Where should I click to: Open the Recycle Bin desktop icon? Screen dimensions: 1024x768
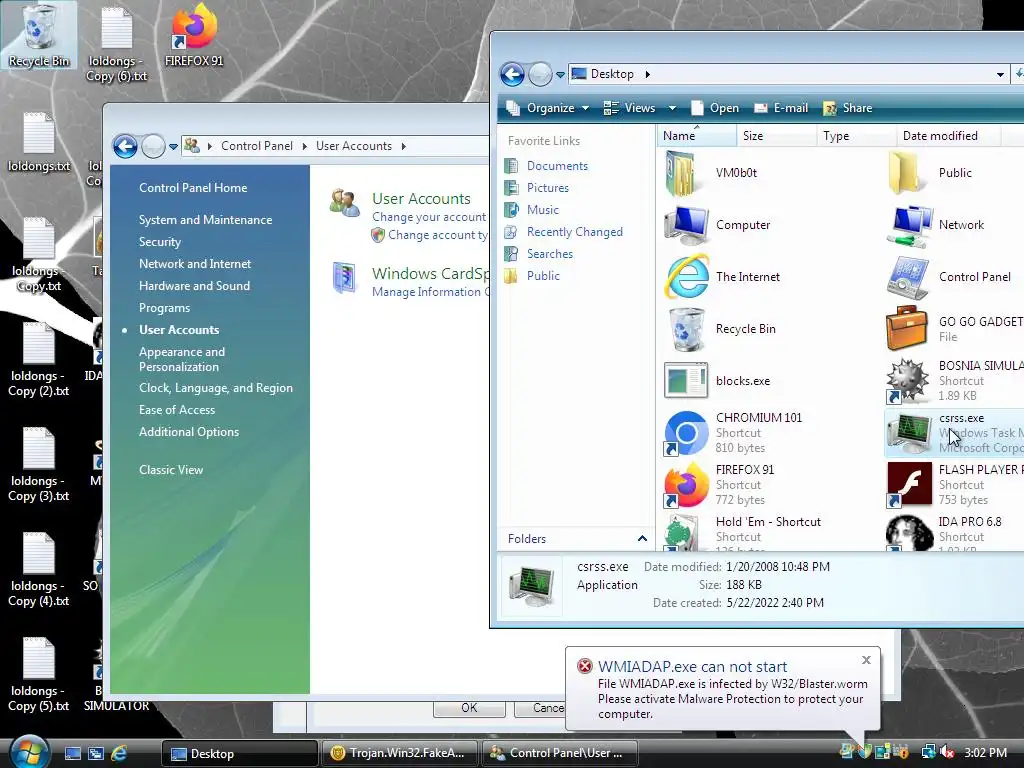coord(39,35)
